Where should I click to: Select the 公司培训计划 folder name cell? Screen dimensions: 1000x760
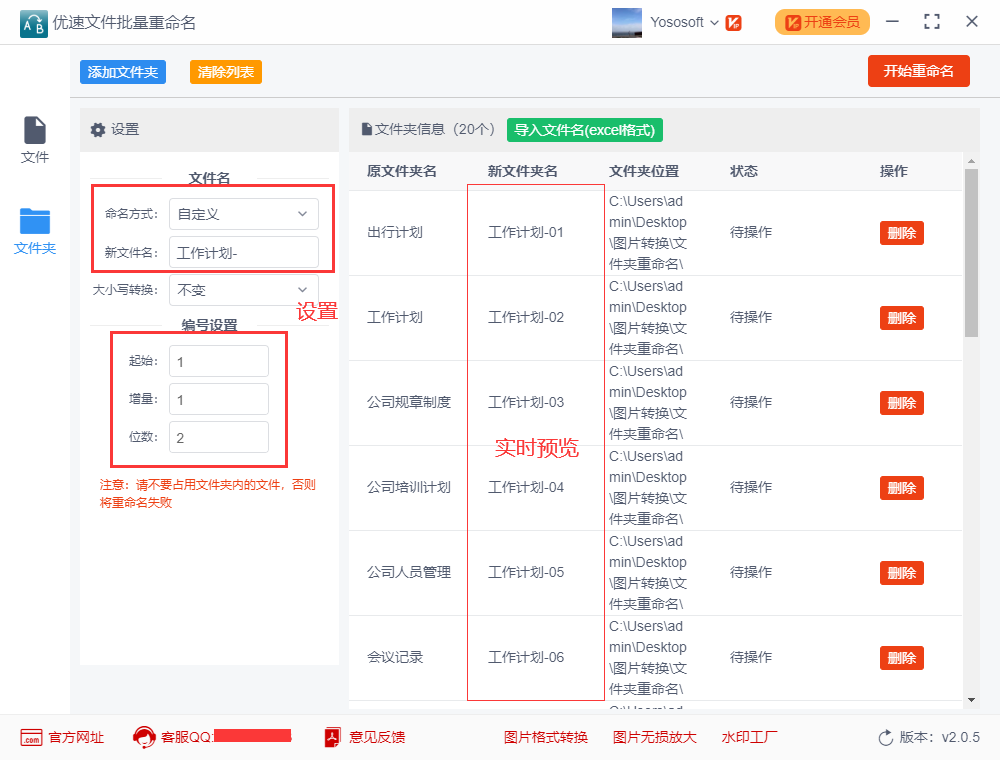pos(409,487)
